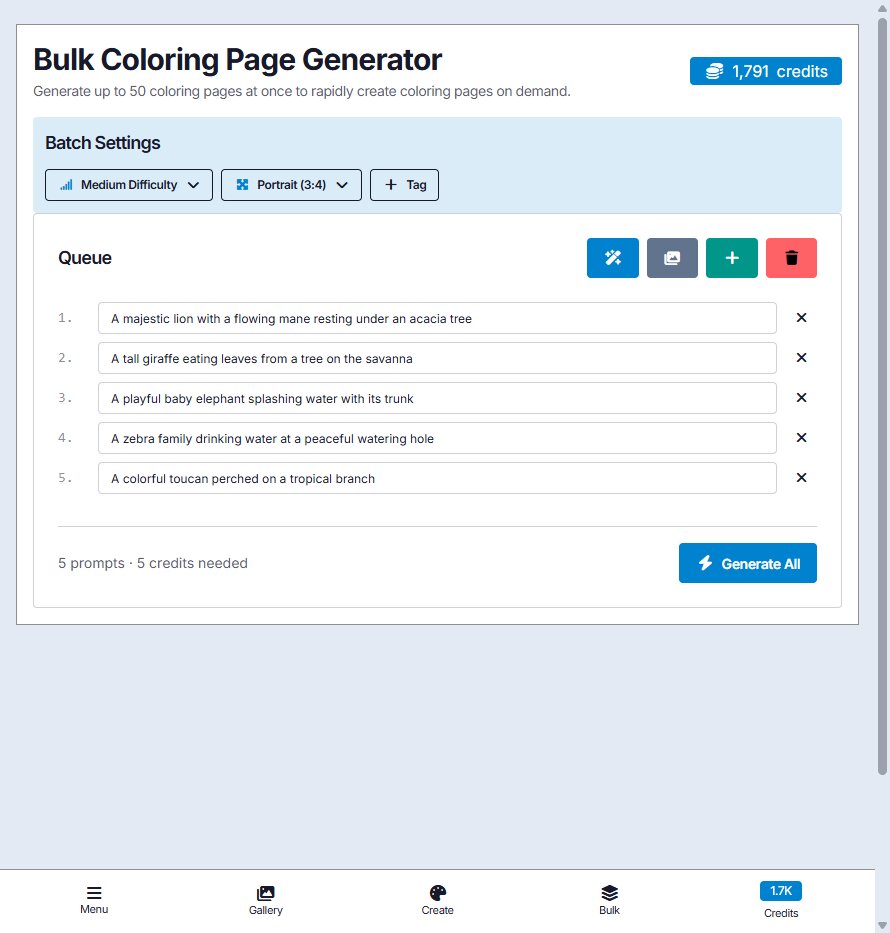Open the magic wand prompt generator
The image size is (890, 933).
[x=612, y=257]
